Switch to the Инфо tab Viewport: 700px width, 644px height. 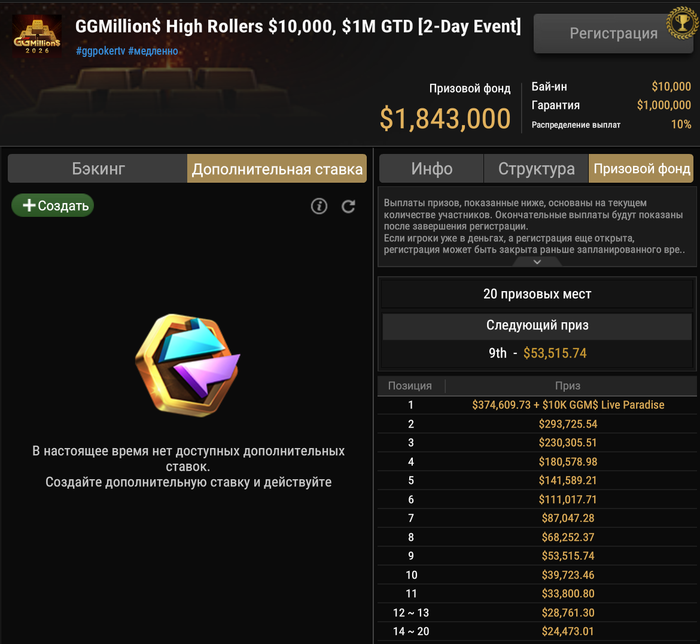click(431, 169)
